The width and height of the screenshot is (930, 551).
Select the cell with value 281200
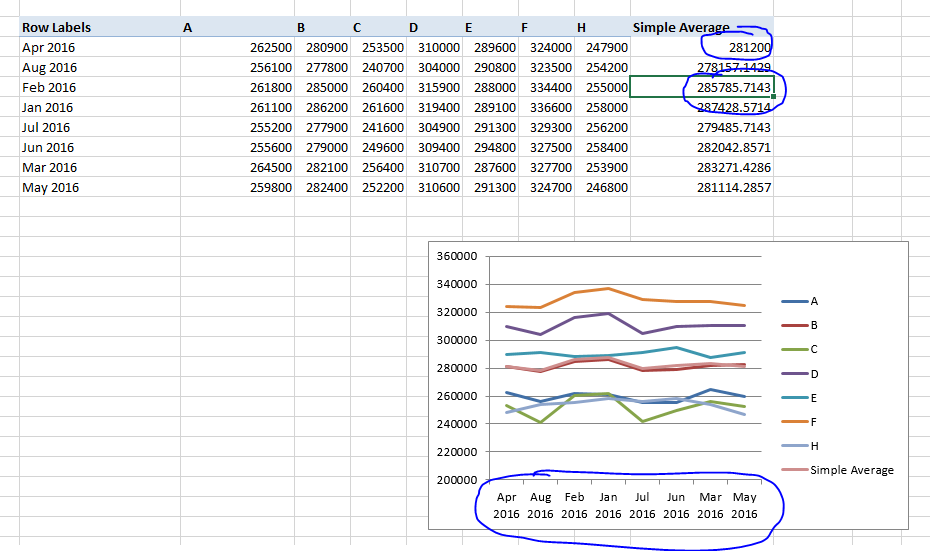click(749, 47)
